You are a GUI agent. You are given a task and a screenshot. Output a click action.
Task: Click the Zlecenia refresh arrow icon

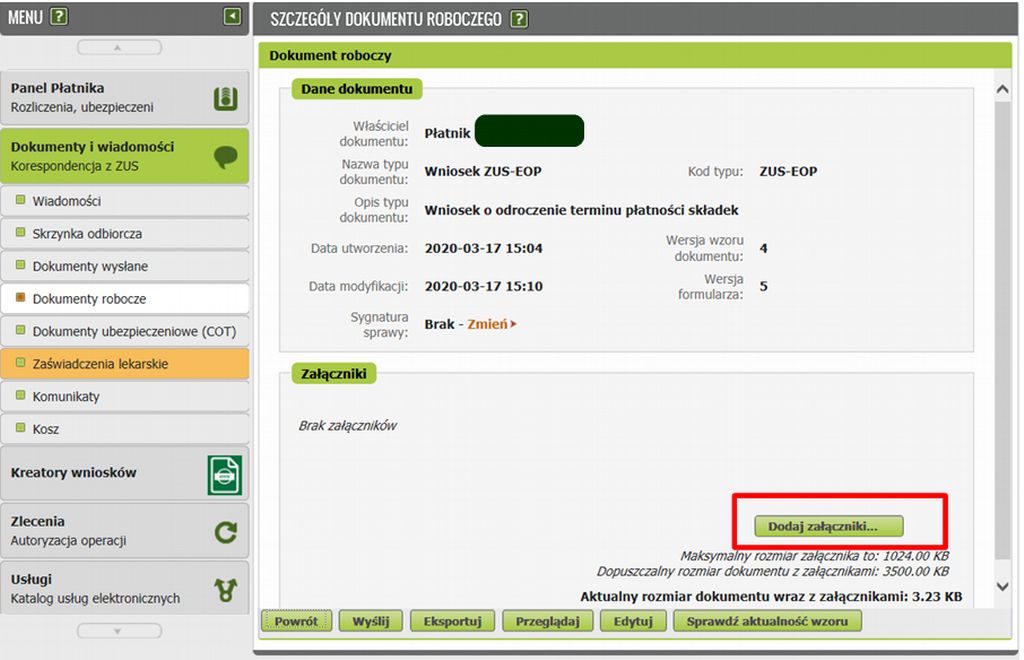click(x=225, y=532)
